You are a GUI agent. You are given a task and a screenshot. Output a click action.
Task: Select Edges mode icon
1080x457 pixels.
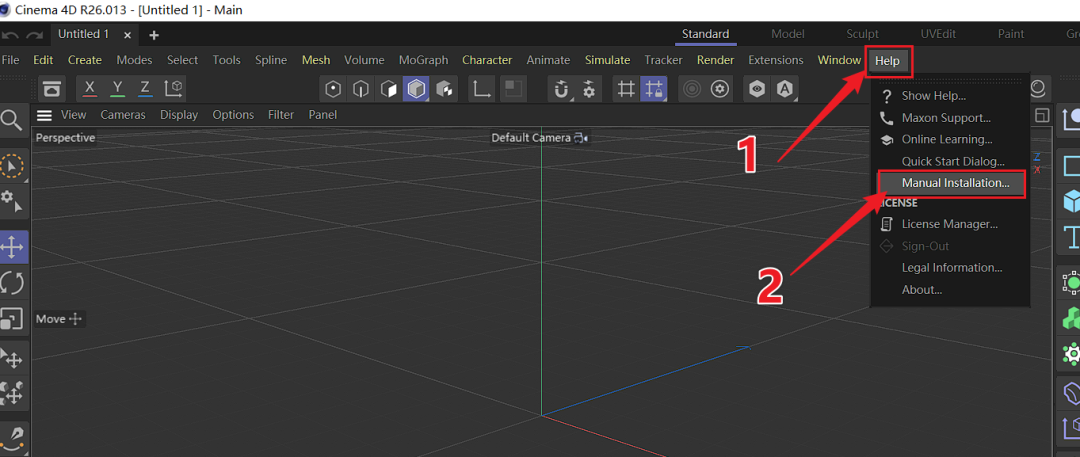tap(361, 89)
